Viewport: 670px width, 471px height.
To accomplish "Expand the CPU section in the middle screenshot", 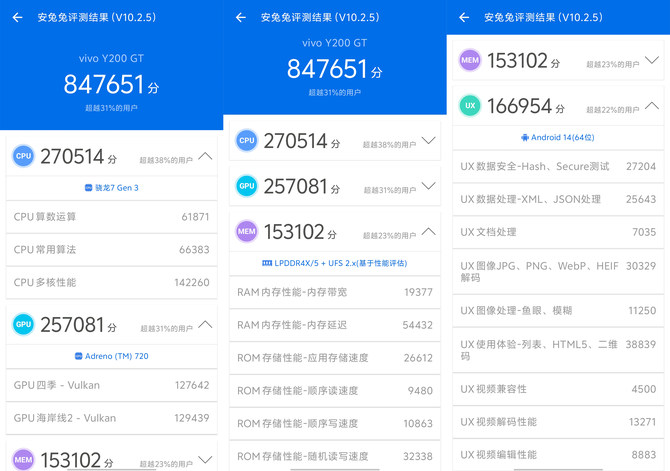I will 429,141.
